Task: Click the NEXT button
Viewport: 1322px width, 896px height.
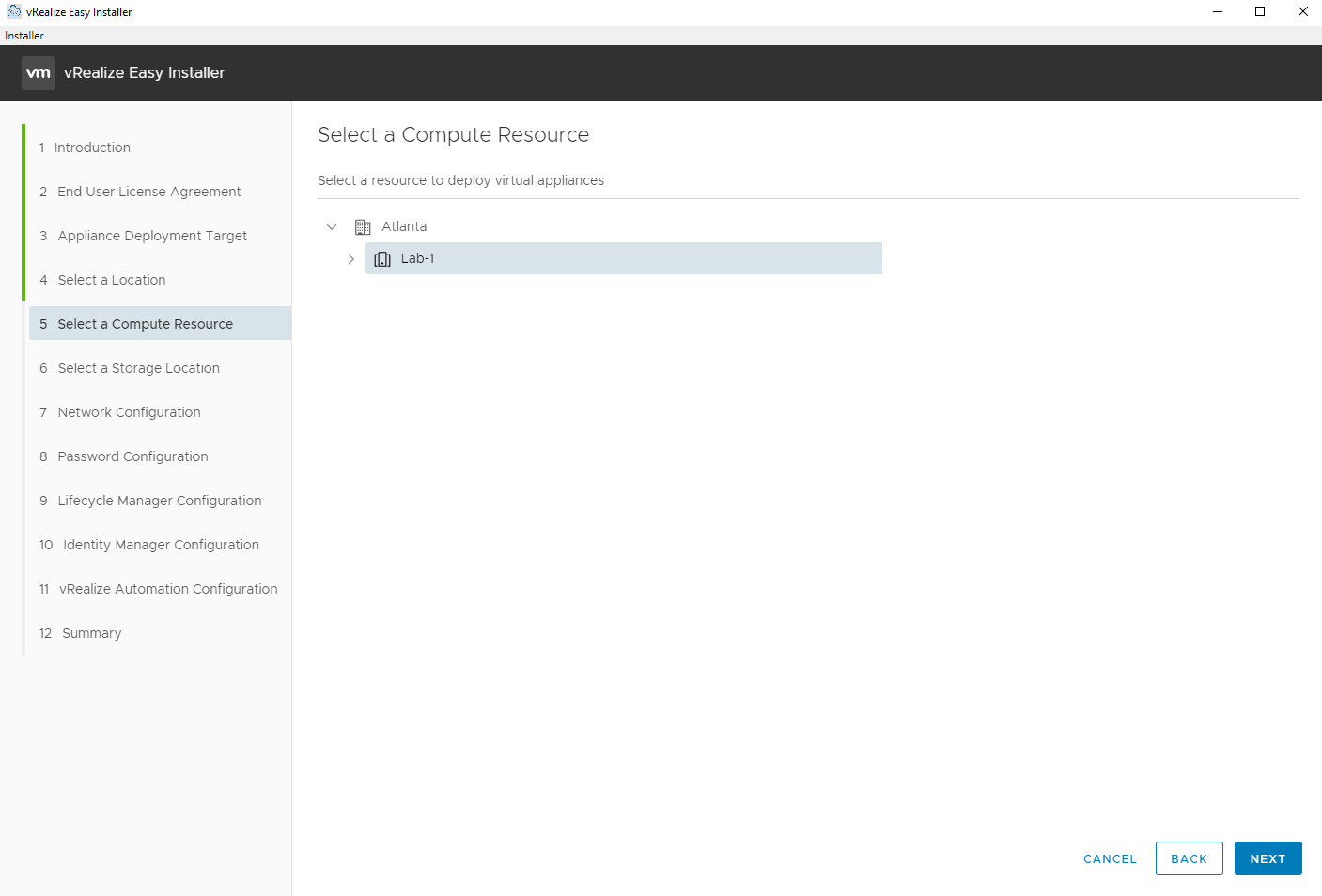Action: point(1268,858)
